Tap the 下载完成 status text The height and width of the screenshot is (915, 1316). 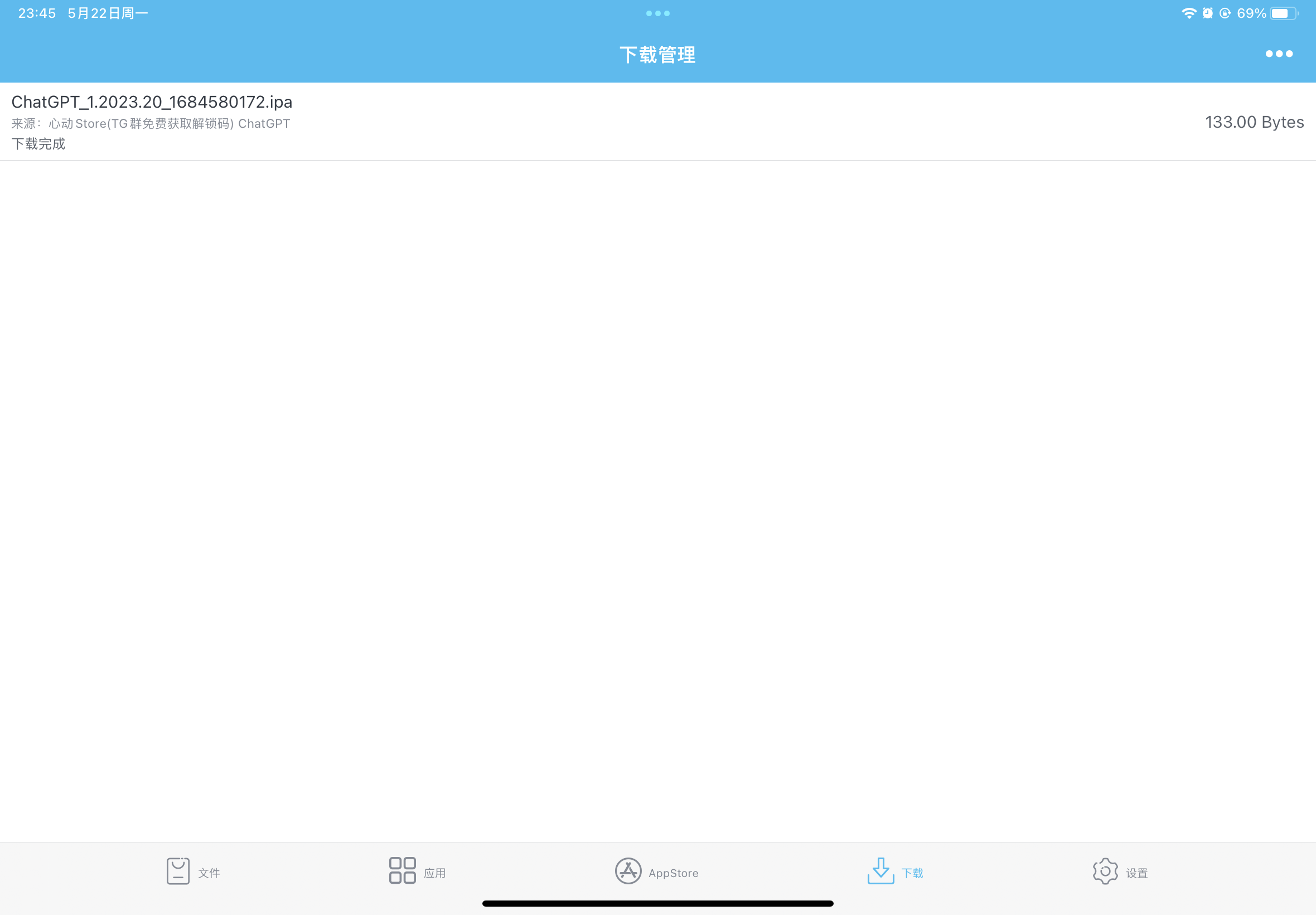38,143
